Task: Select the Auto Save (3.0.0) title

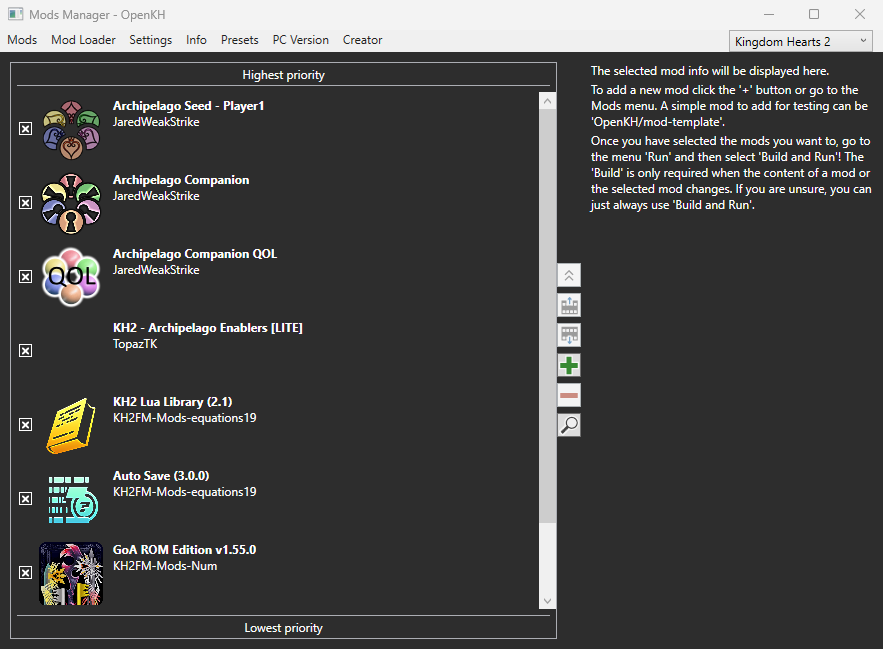Action: pyautogui.click(x=161, y=475)
